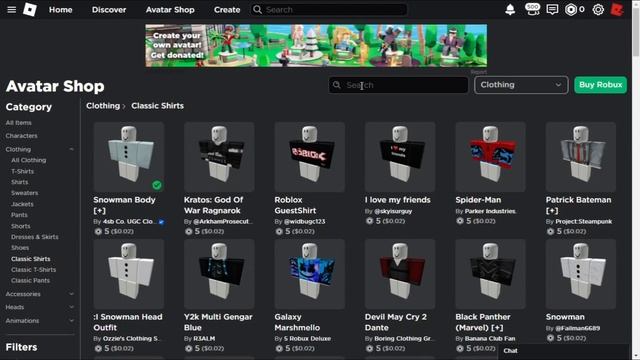This screenshot has width=640, height=360.
Task: Select Shirts subcategory
Action: 20,182
